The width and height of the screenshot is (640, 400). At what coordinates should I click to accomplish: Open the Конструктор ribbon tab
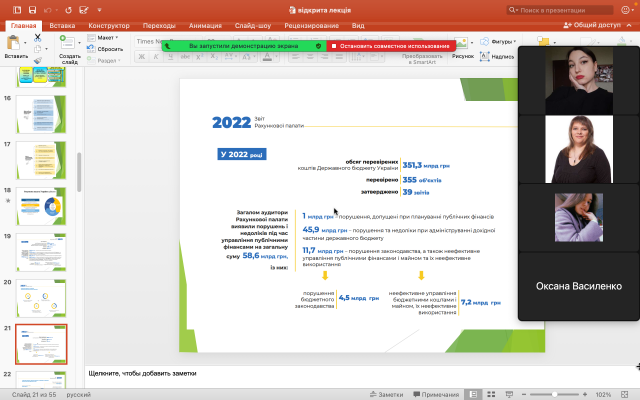coord(109,25)
